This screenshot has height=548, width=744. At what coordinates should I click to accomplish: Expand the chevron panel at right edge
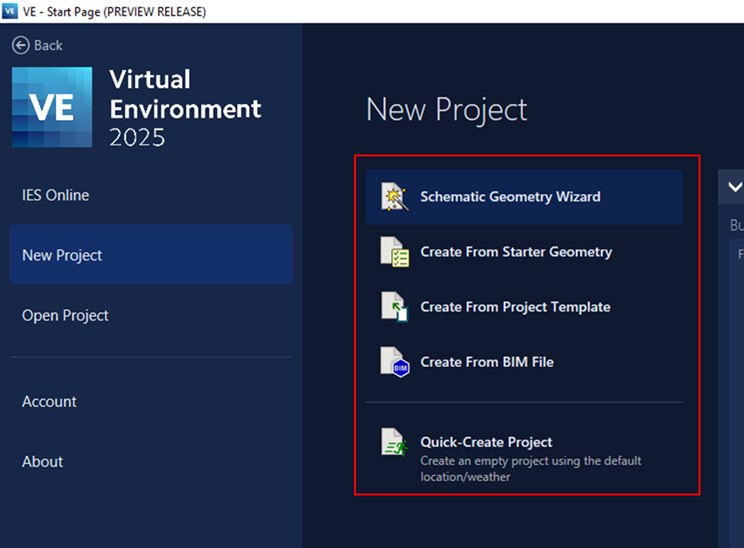(x=735, y=187)
